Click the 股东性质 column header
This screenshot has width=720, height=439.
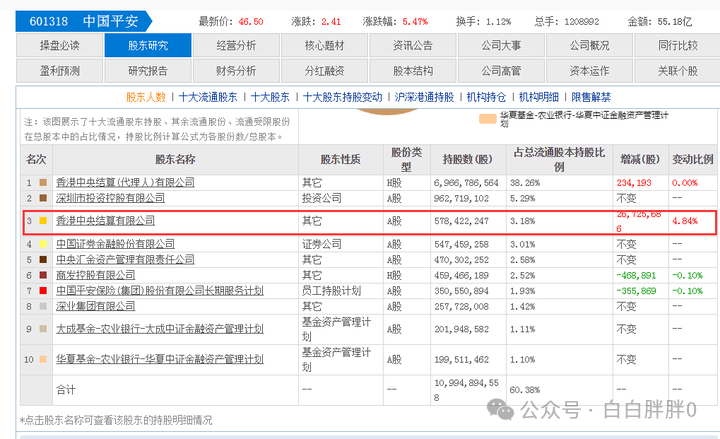tap(340, 160)
